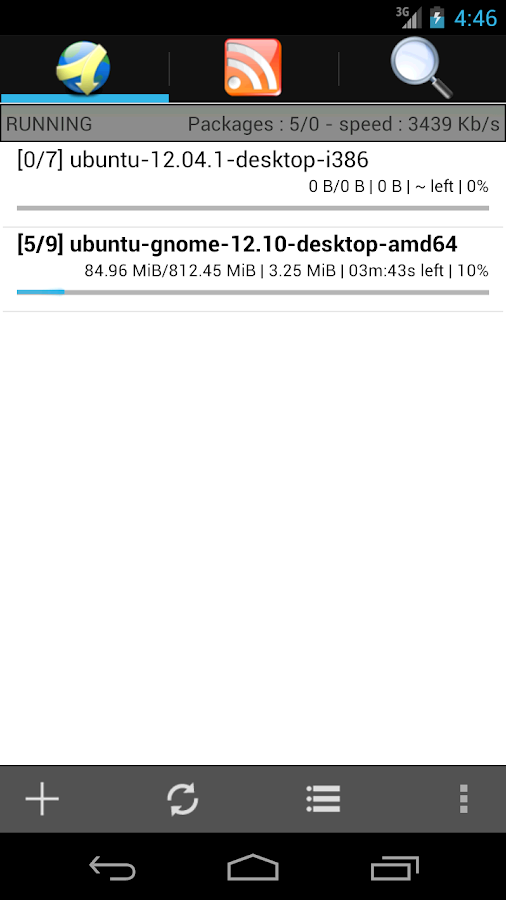Click the empty progress bar of ubuntu-12.04.1

point(253,208)
